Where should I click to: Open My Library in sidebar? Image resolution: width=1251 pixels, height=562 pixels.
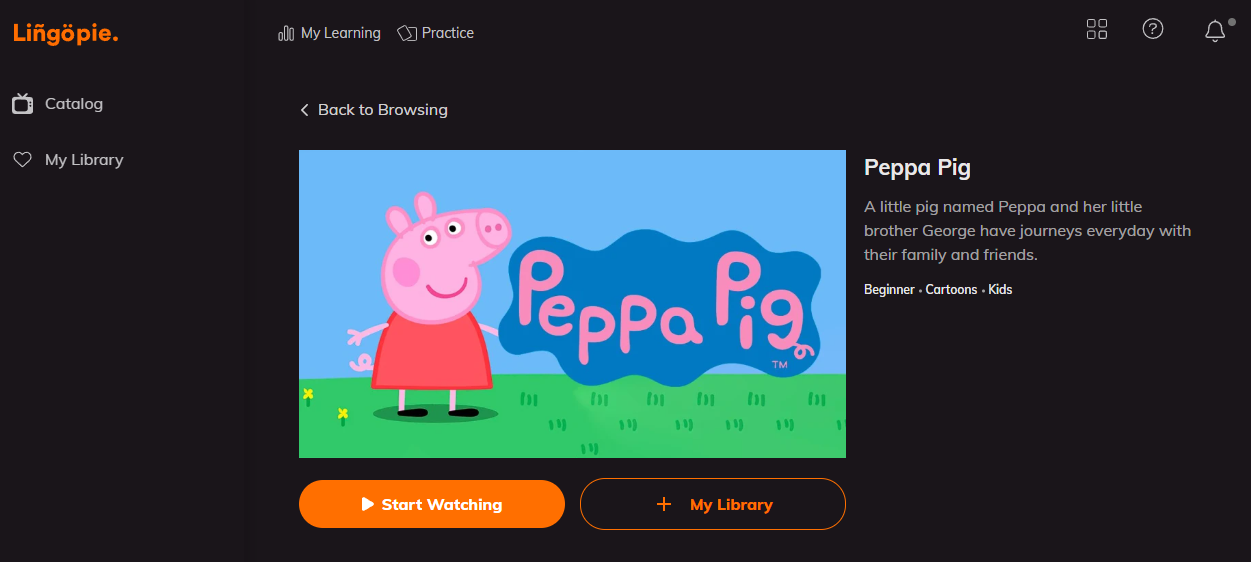[x=84, y=160]
